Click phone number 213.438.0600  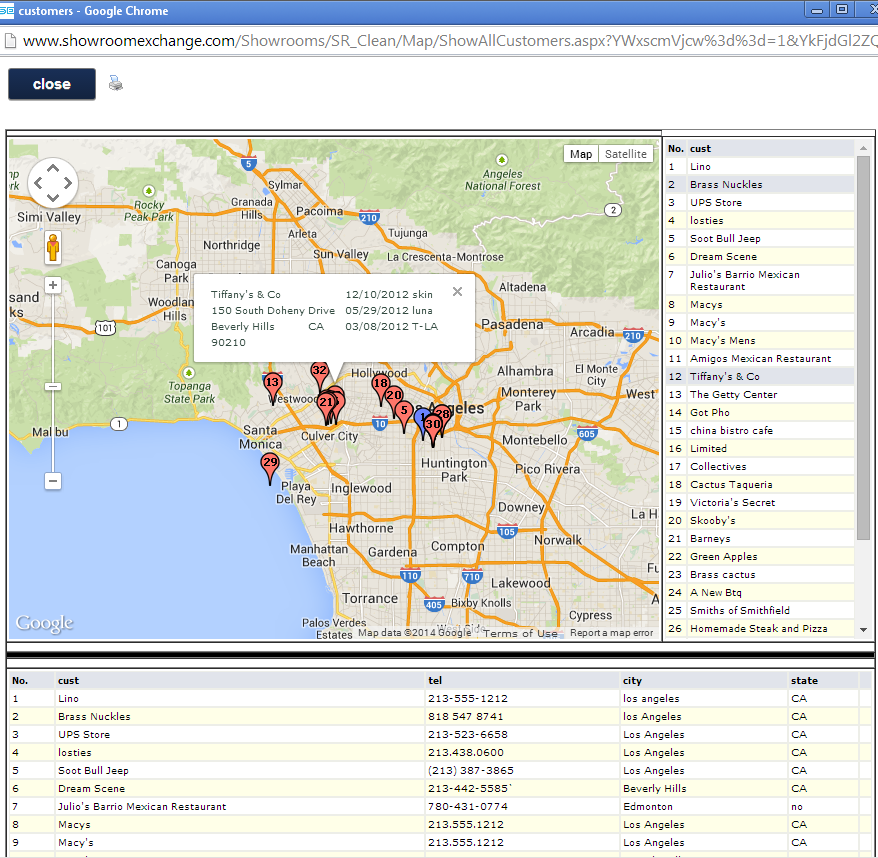tap(466, 753)
